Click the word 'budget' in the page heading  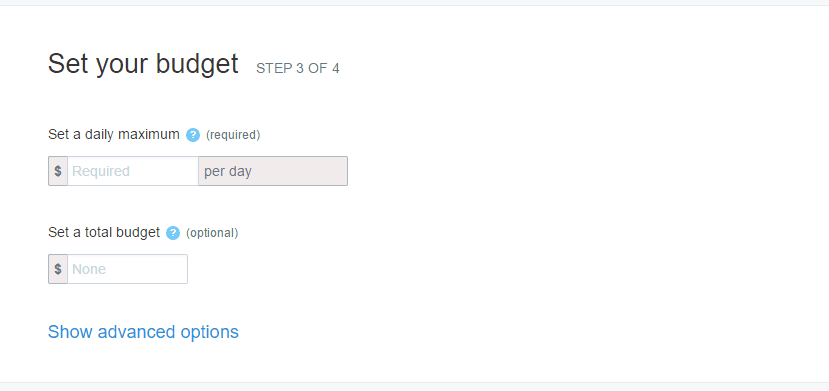(197, 64)
